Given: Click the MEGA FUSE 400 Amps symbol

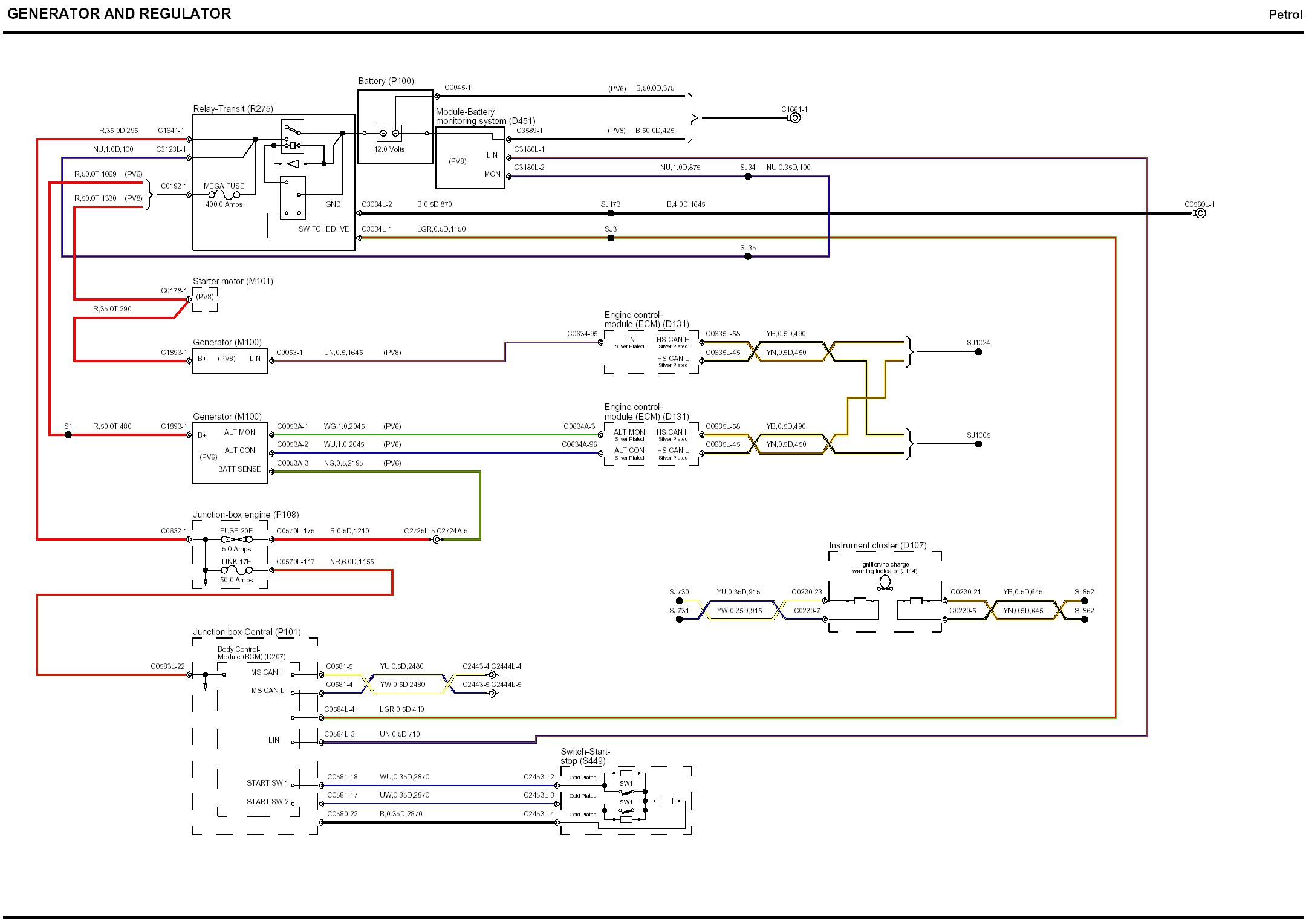Looking at the screenshot, I should tap(224, 195).
